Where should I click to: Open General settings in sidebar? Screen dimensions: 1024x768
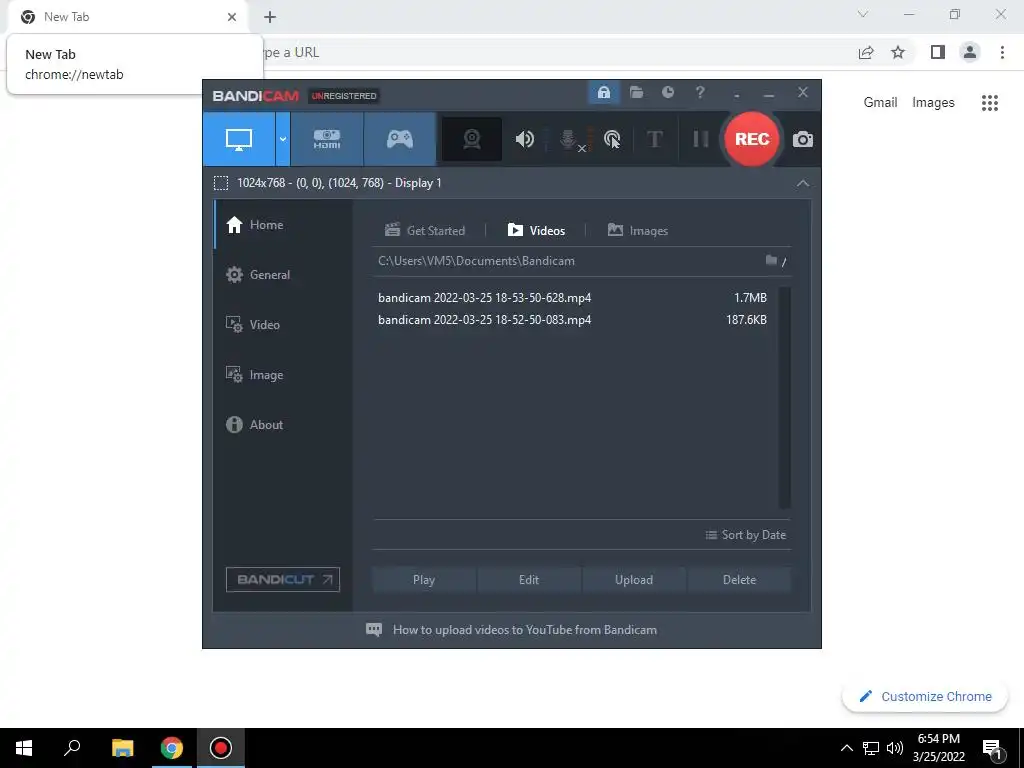click(283, 275)
